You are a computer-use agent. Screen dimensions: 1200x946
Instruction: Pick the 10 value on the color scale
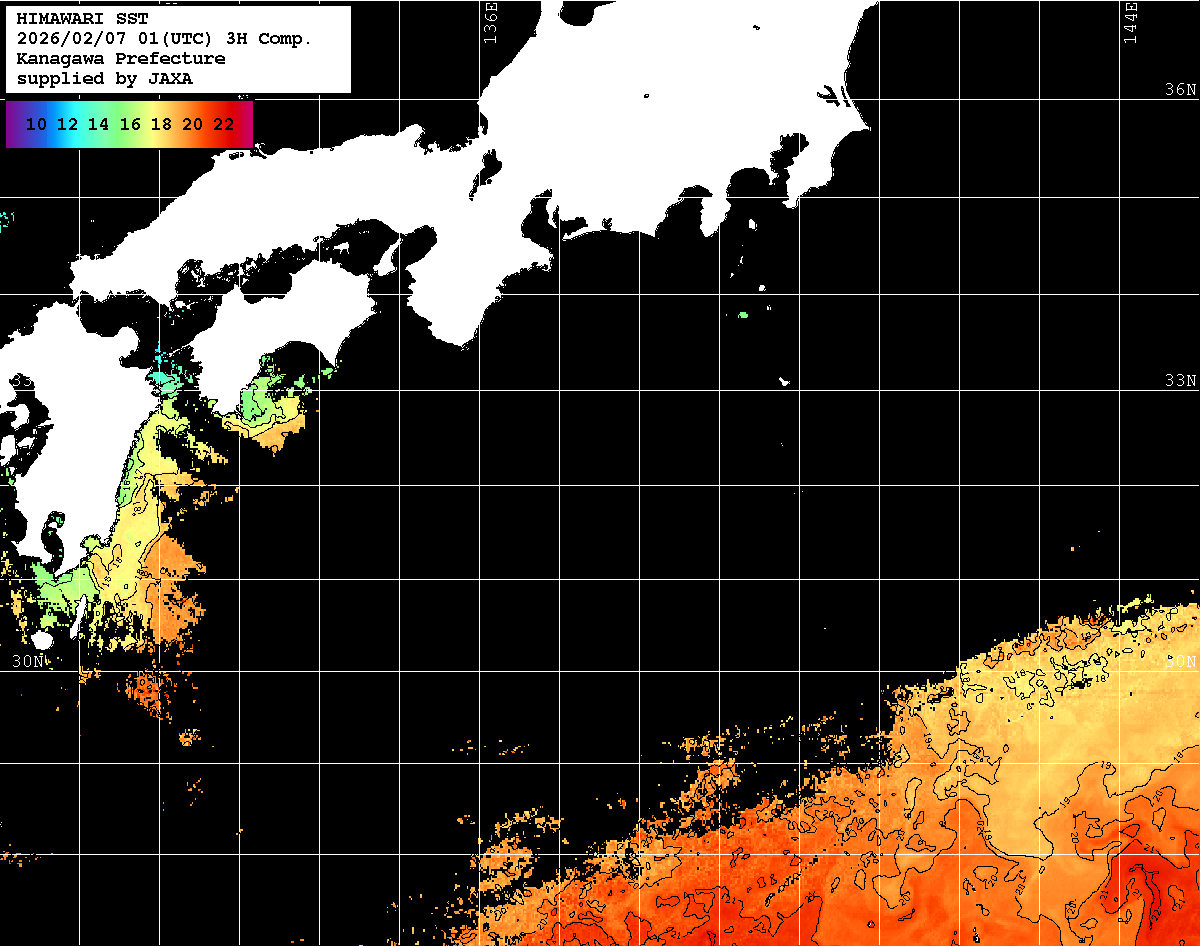coord(36,125)
